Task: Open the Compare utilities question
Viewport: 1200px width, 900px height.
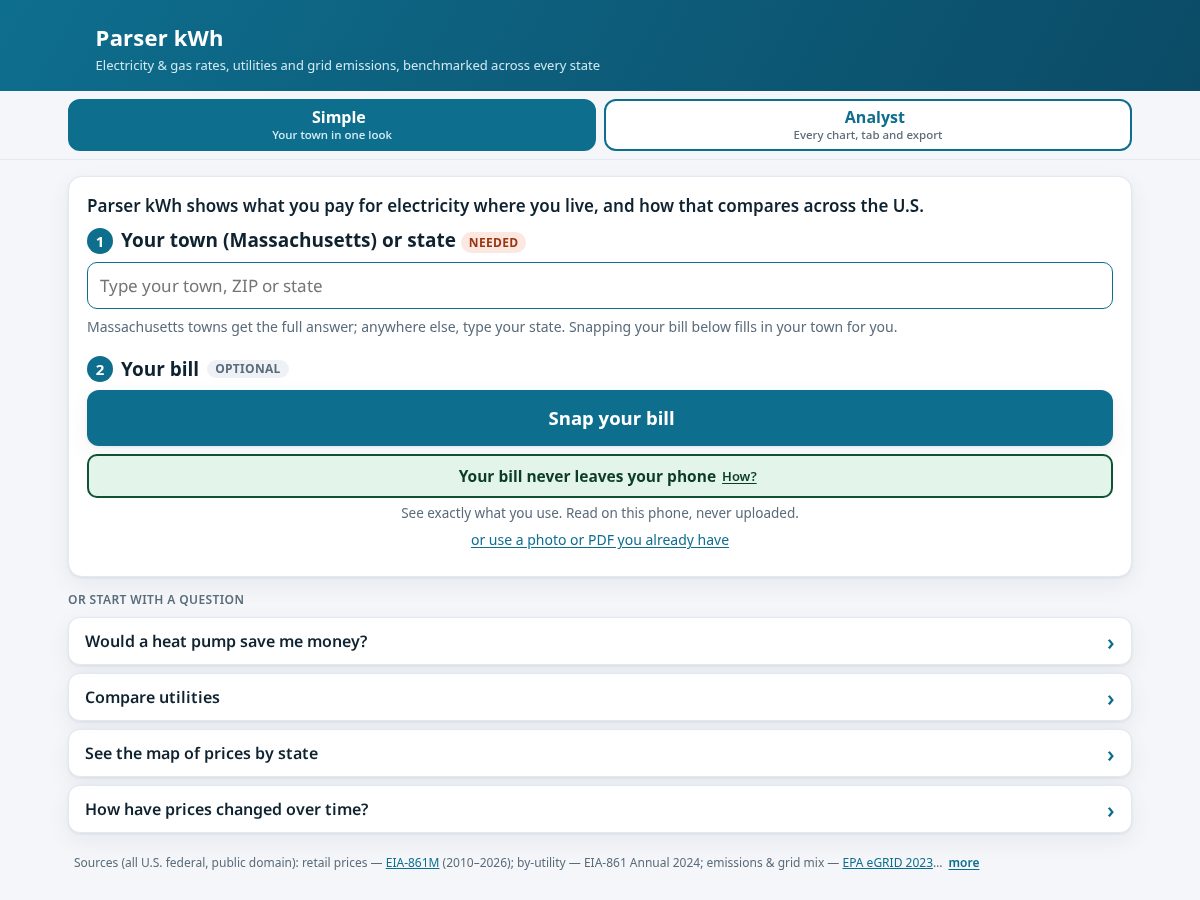Action: coord(600,697)
